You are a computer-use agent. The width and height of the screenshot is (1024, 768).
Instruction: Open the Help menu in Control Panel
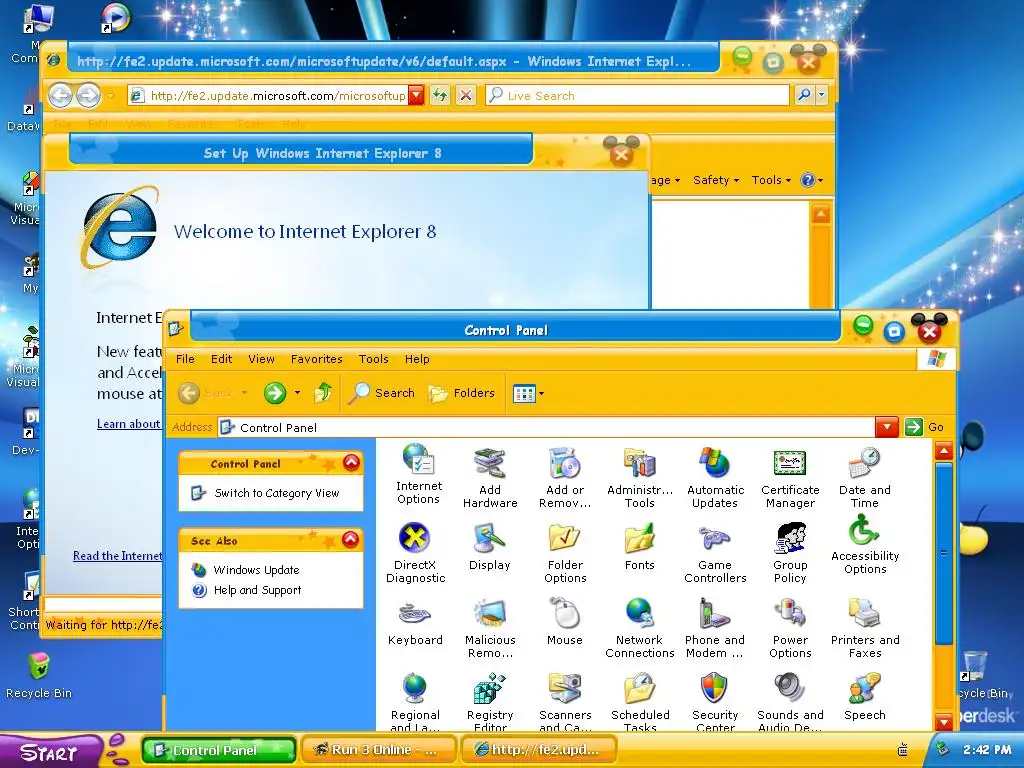pyautogui.click(x=417, y=359)
